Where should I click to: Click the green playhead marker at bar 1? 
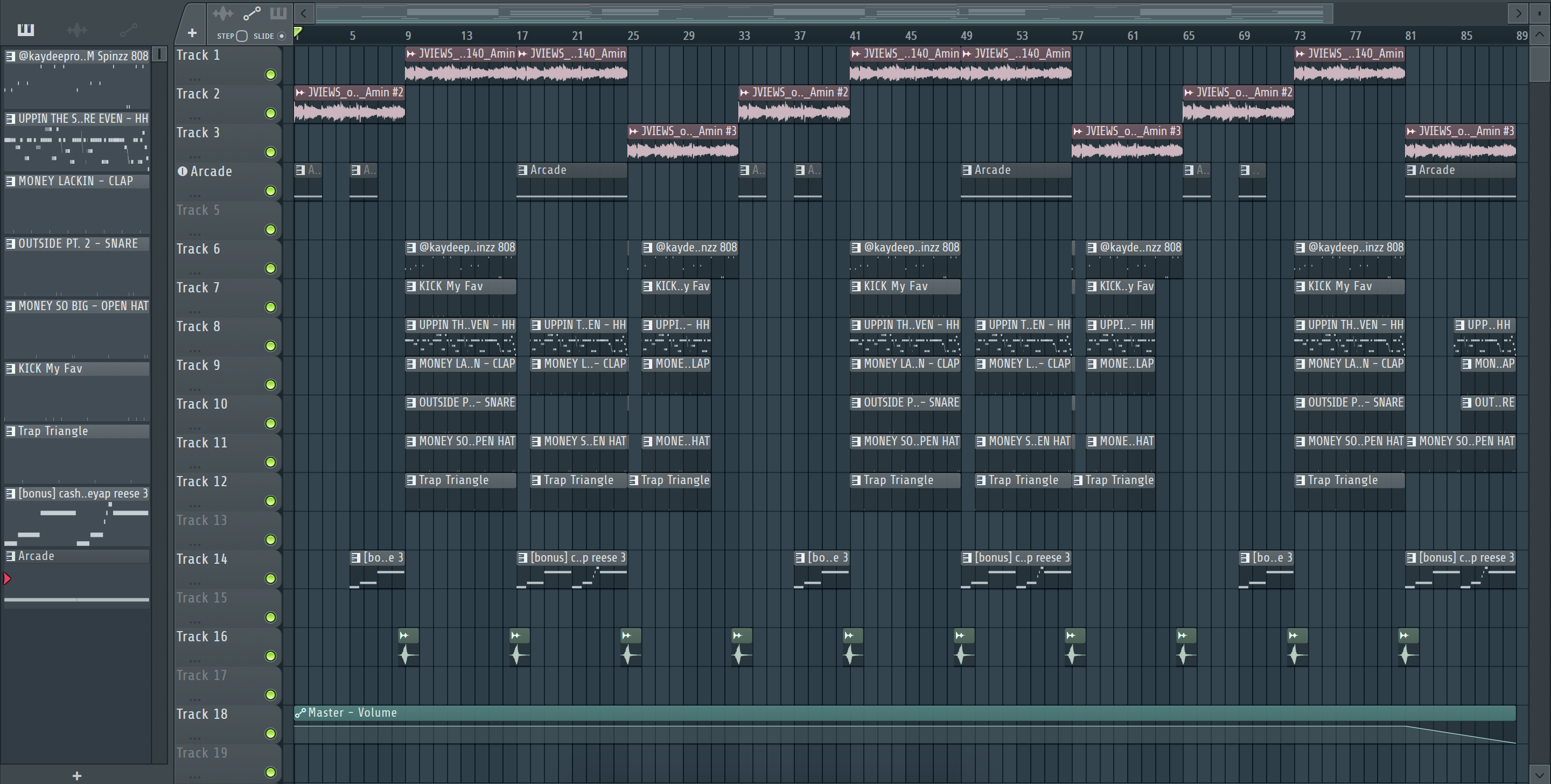(x=298, y=32)
